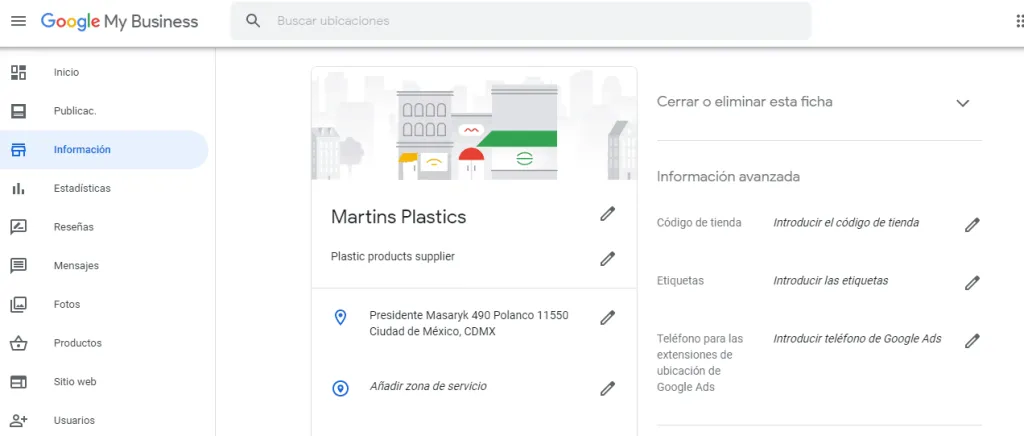Open the Google apps grid
This screenshot has width=1024, height=436.
[x=1019, y=21]
